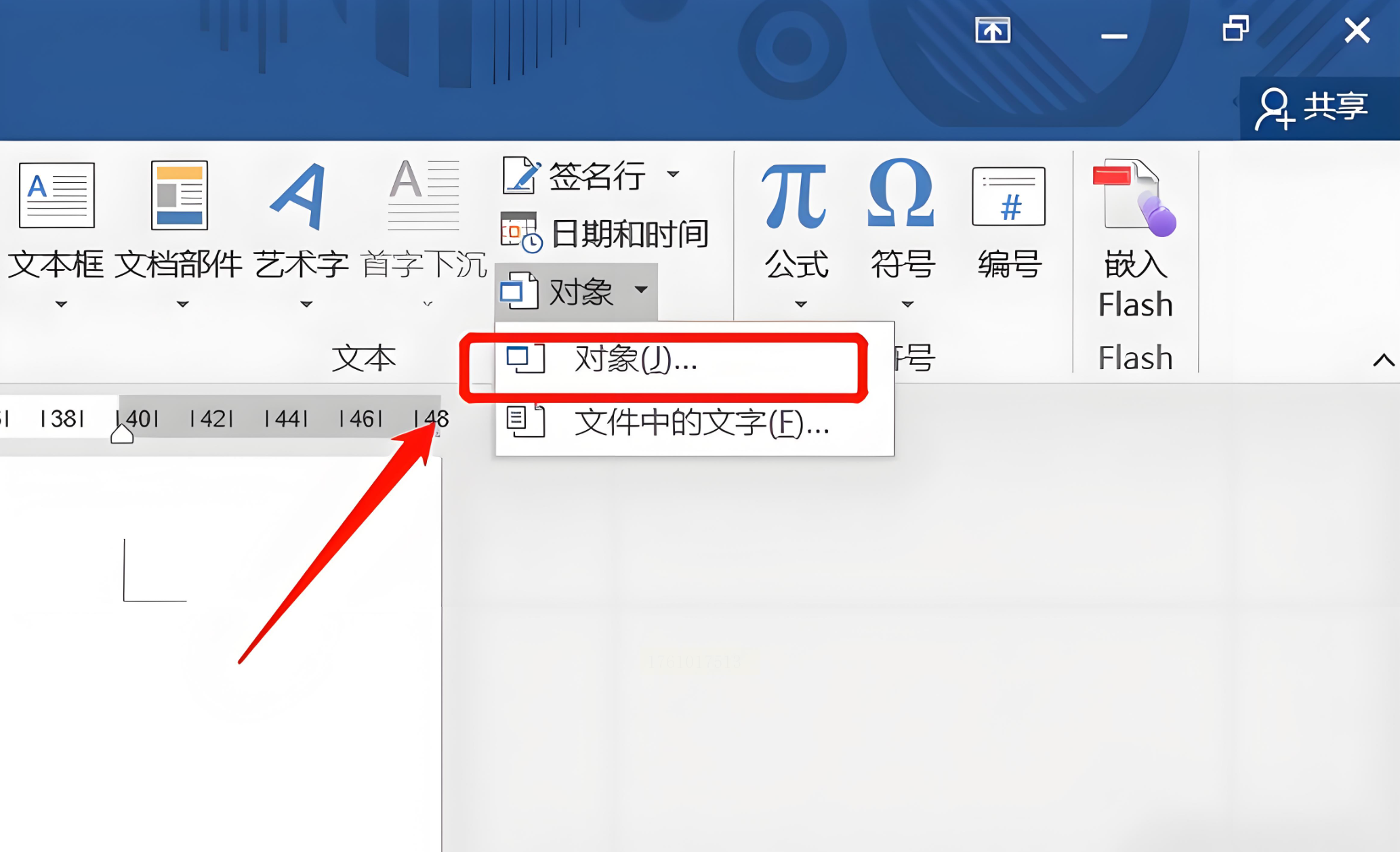
Task: Click the Symbol (符号) omega icon
Action: tap(901, 195)
